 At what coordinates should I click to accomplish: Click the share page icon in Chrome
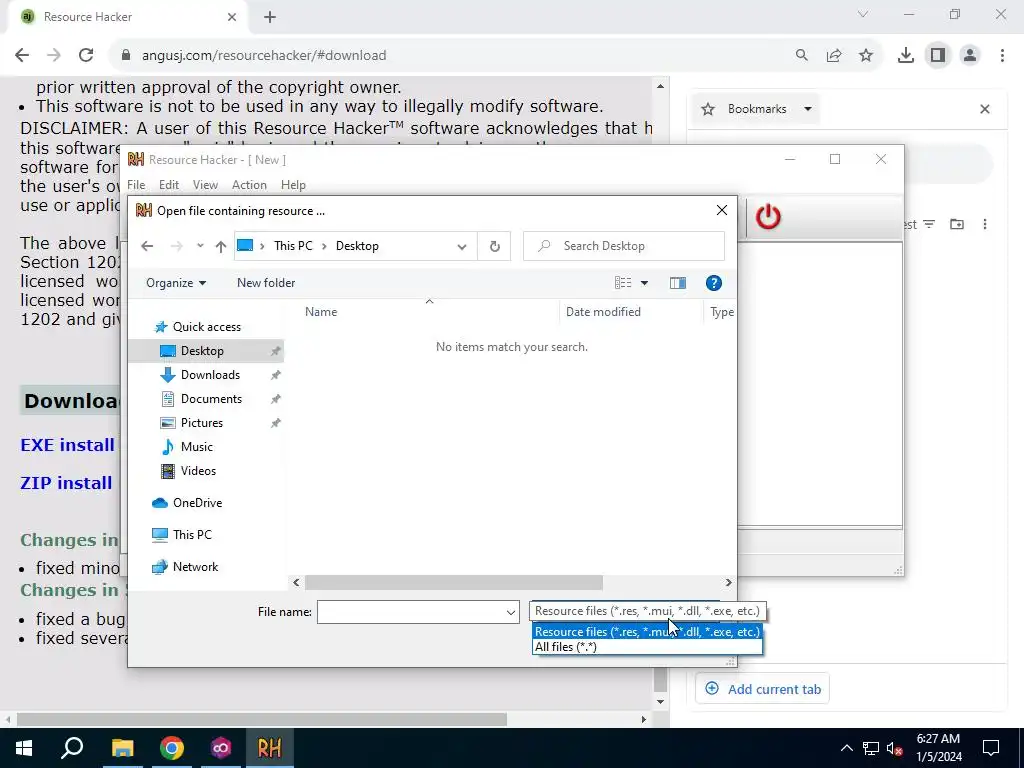[834, 56]
